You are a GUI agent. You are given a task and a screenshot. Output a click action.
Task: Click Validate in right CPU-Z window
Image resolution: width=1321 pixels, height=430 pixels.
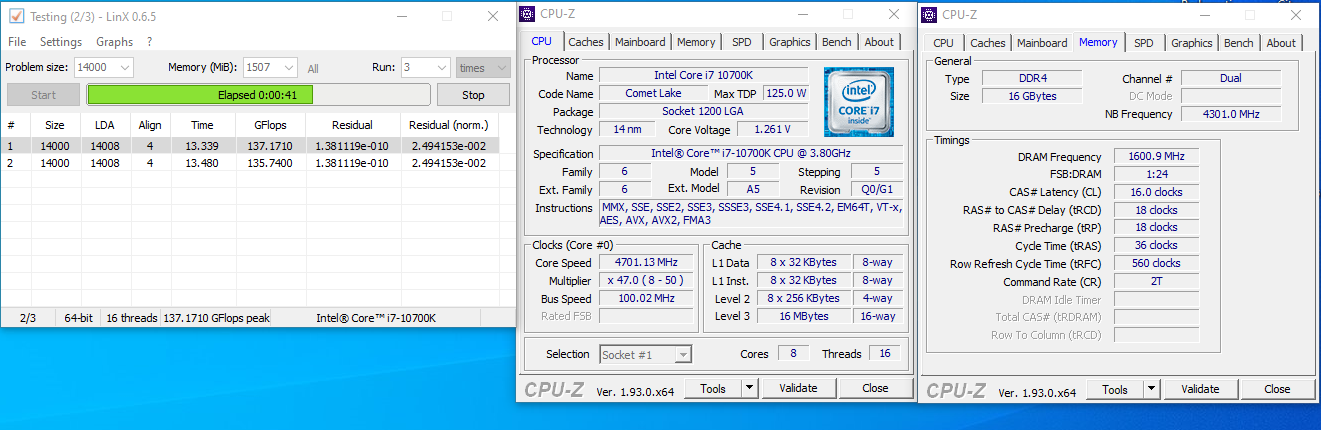(1200, 389)
